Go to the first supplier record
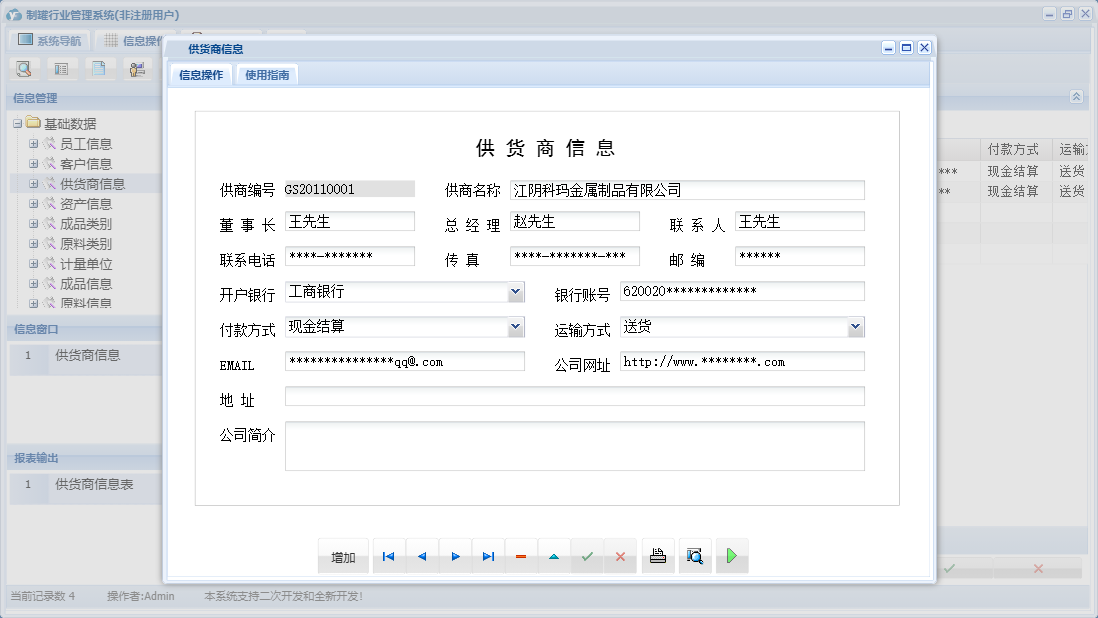This screenshot has width=1098, height=618. [x=389, y=556]
